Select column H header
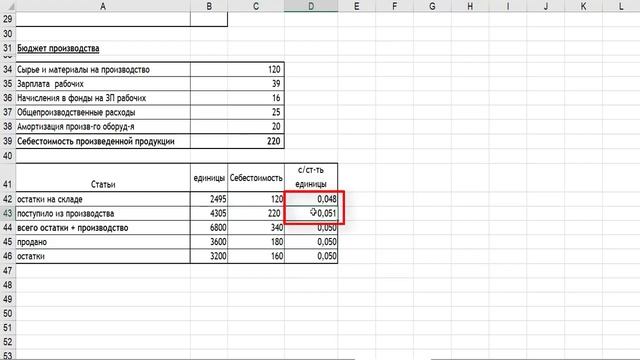This screenshot has width=640, height=360. [470, 6]
